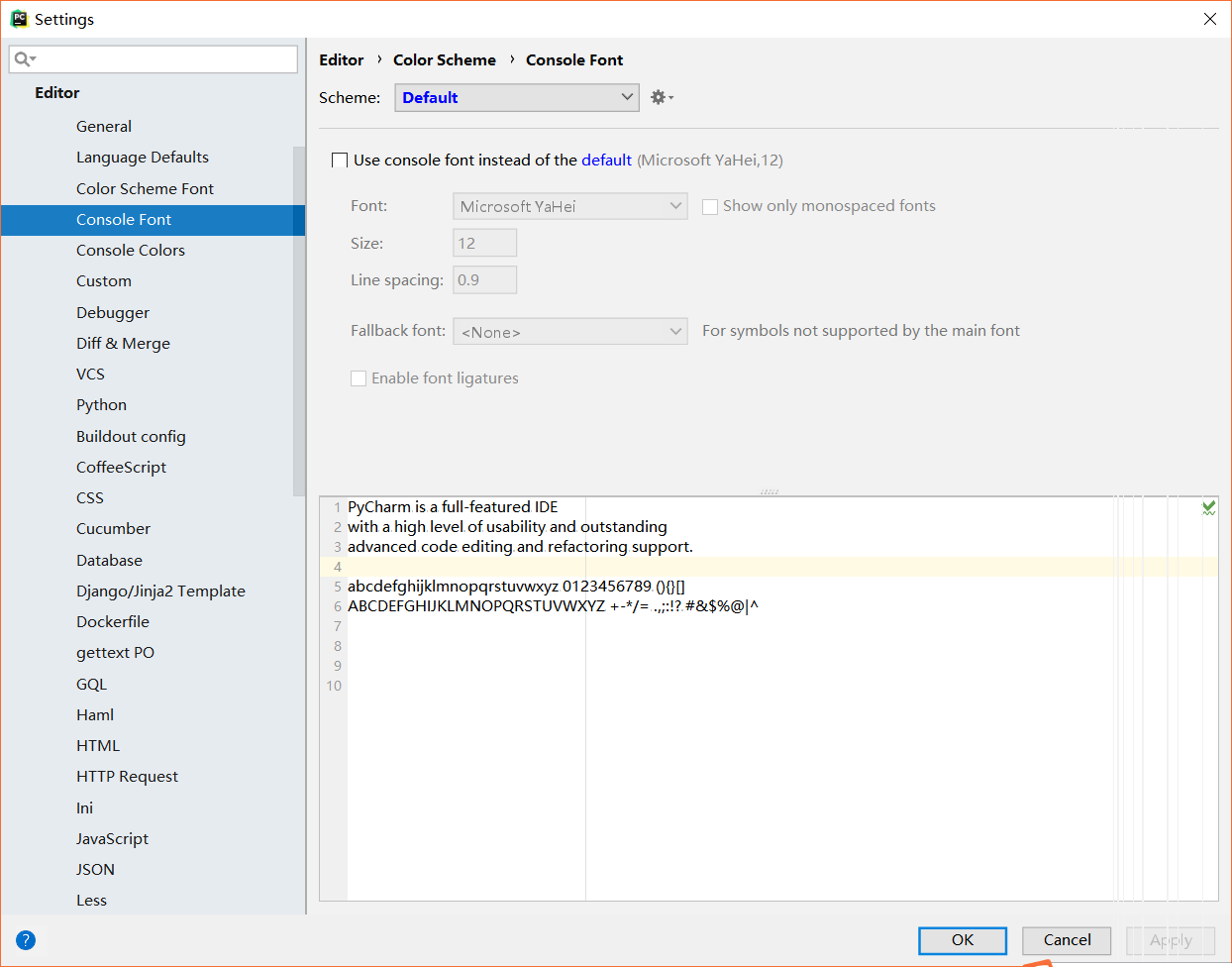Click the Color Scheme breadcrumb
Screen dimensions: 1232x967
[x=444, y=59]
